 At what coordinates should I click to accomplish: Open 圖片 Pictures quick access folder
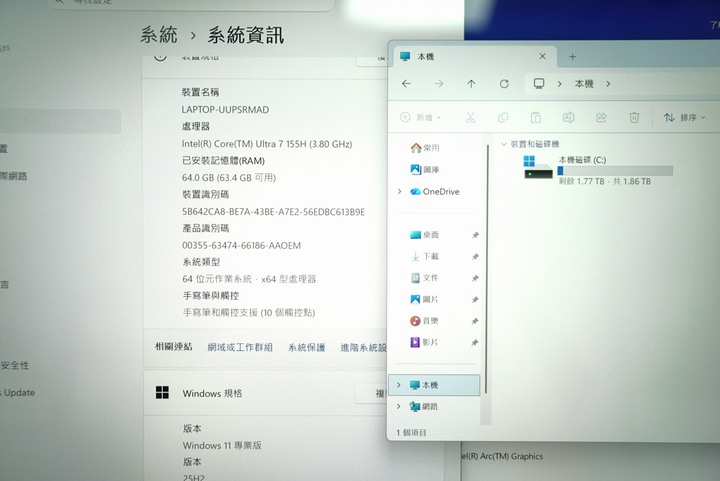tap(424, 299)
